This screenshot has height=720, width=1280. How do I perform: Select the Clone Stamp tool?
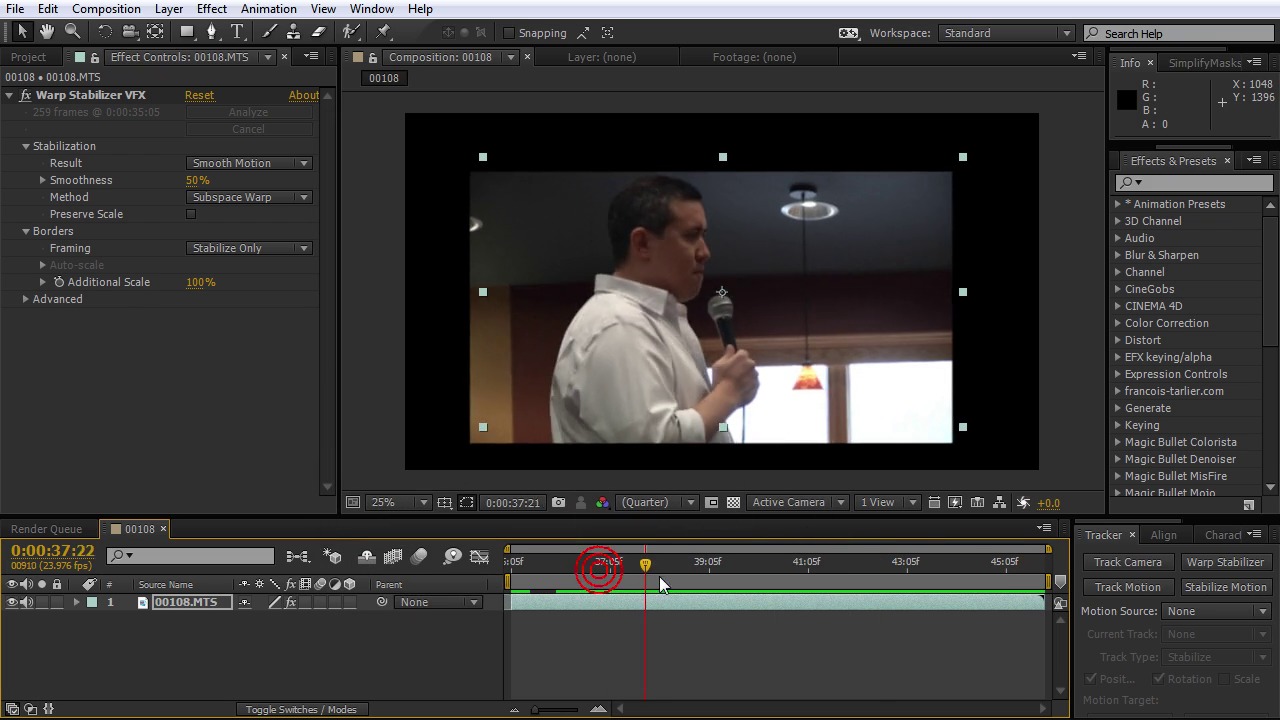click(x=293, y=32)
